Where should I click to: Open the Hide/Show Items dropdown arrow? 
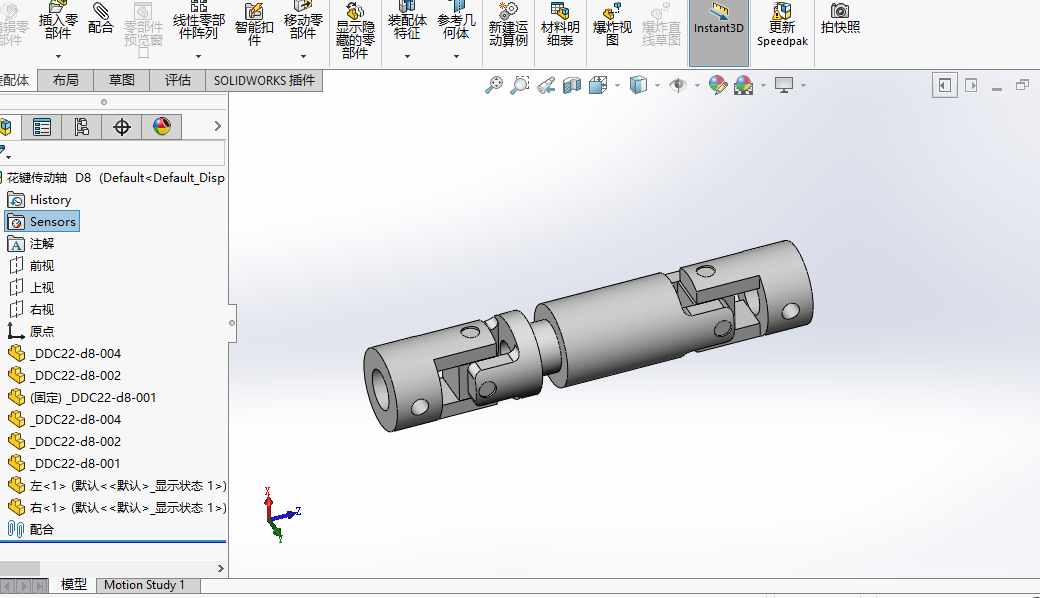coord(697,86)
